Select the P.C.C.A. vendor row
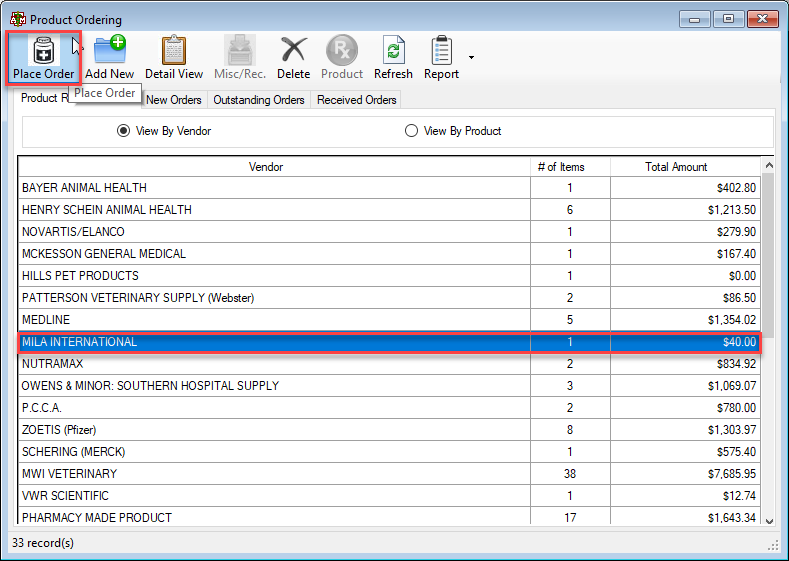789x561 pixels. point(389,408)
